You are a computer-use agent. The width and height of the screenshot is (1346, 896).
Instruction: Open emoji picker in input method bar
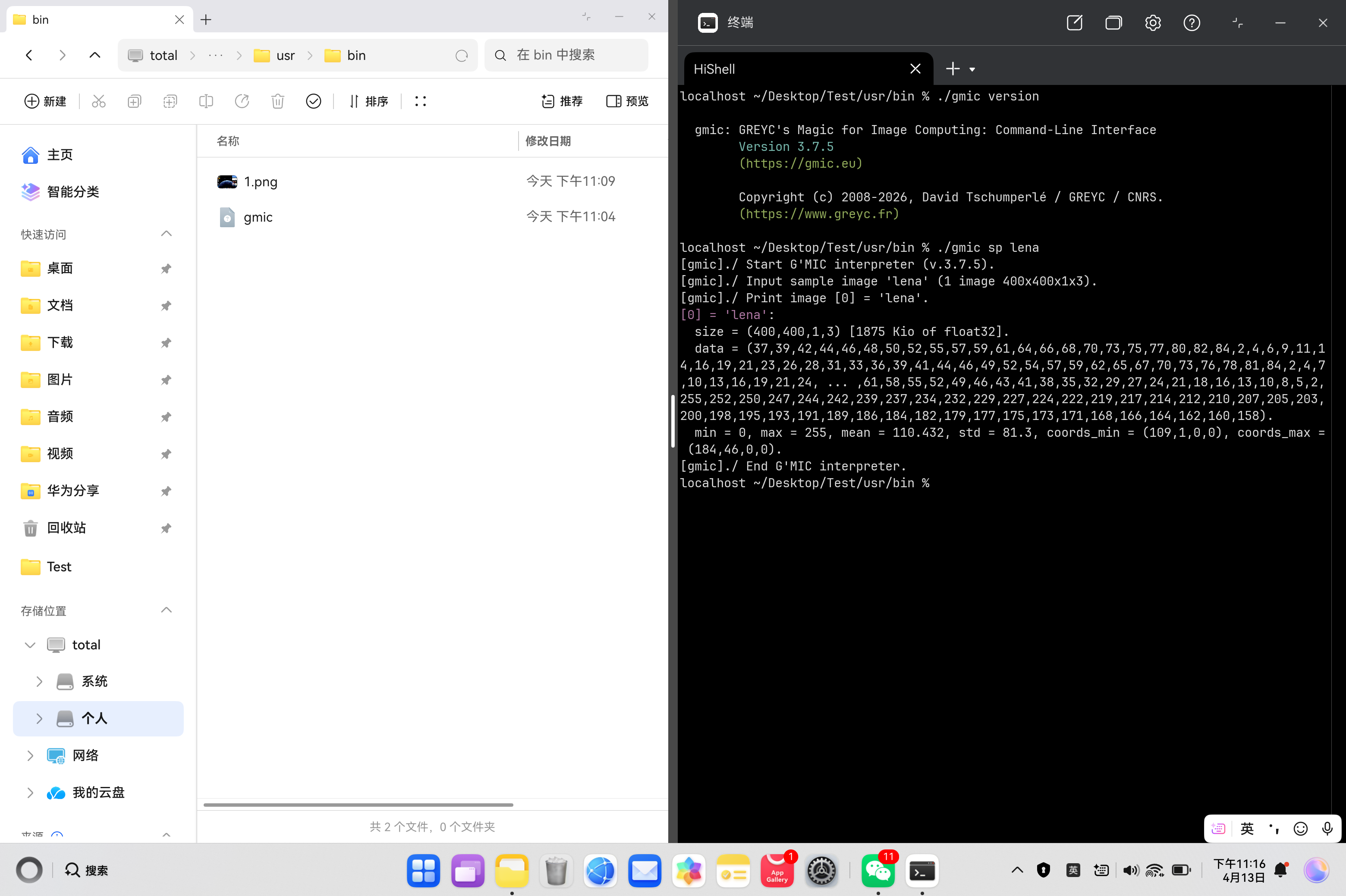point(1301,828)
